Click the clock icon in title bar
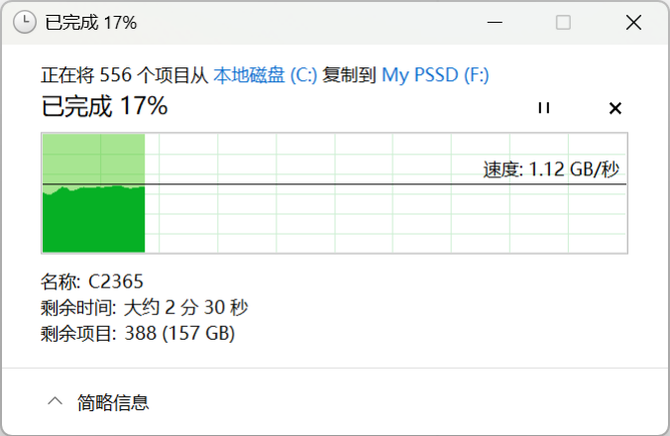 pos(25,22)
